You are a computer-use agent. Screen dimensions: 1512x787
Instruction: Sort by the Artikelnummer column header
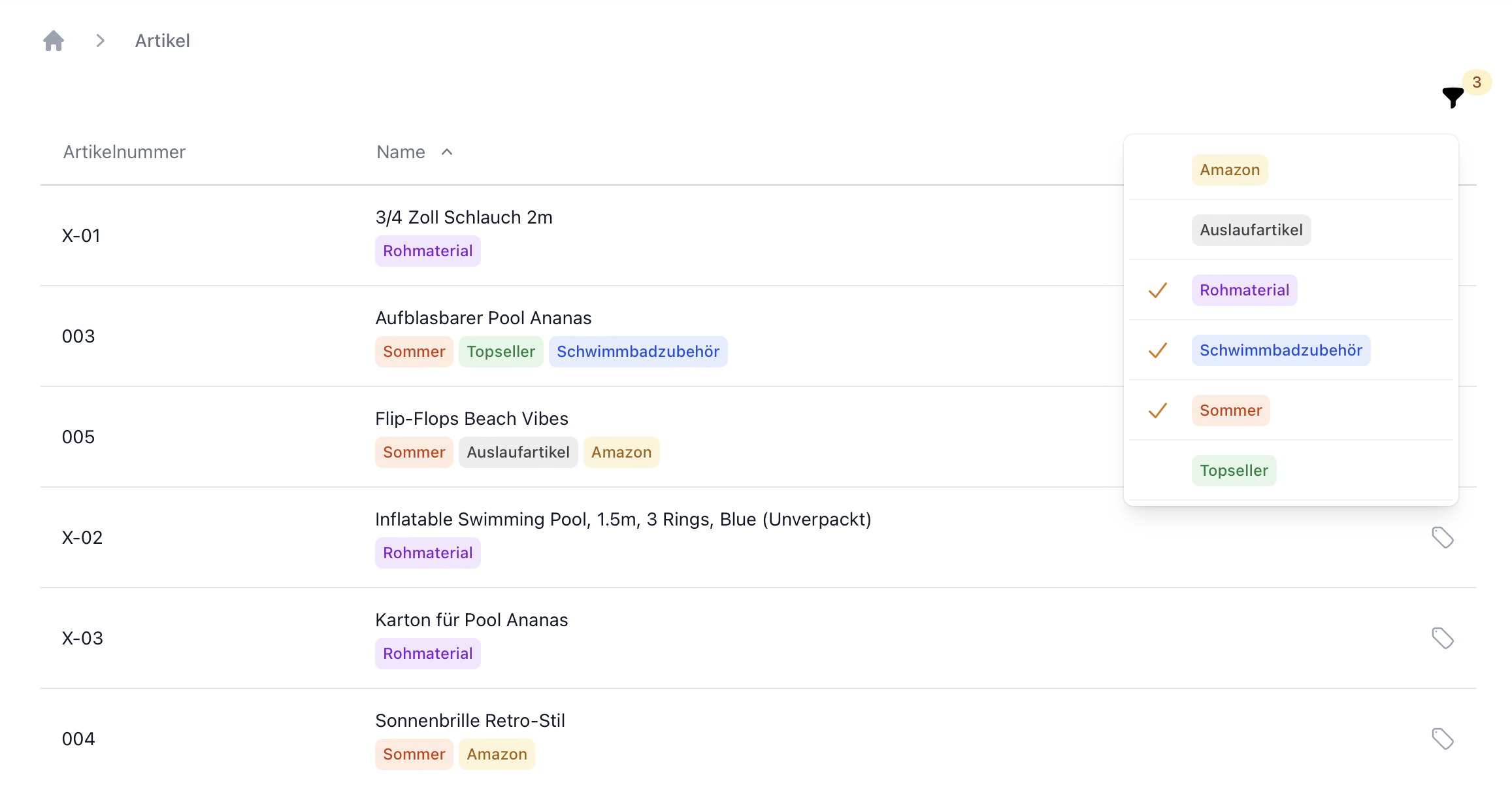[x=124, y=152]
